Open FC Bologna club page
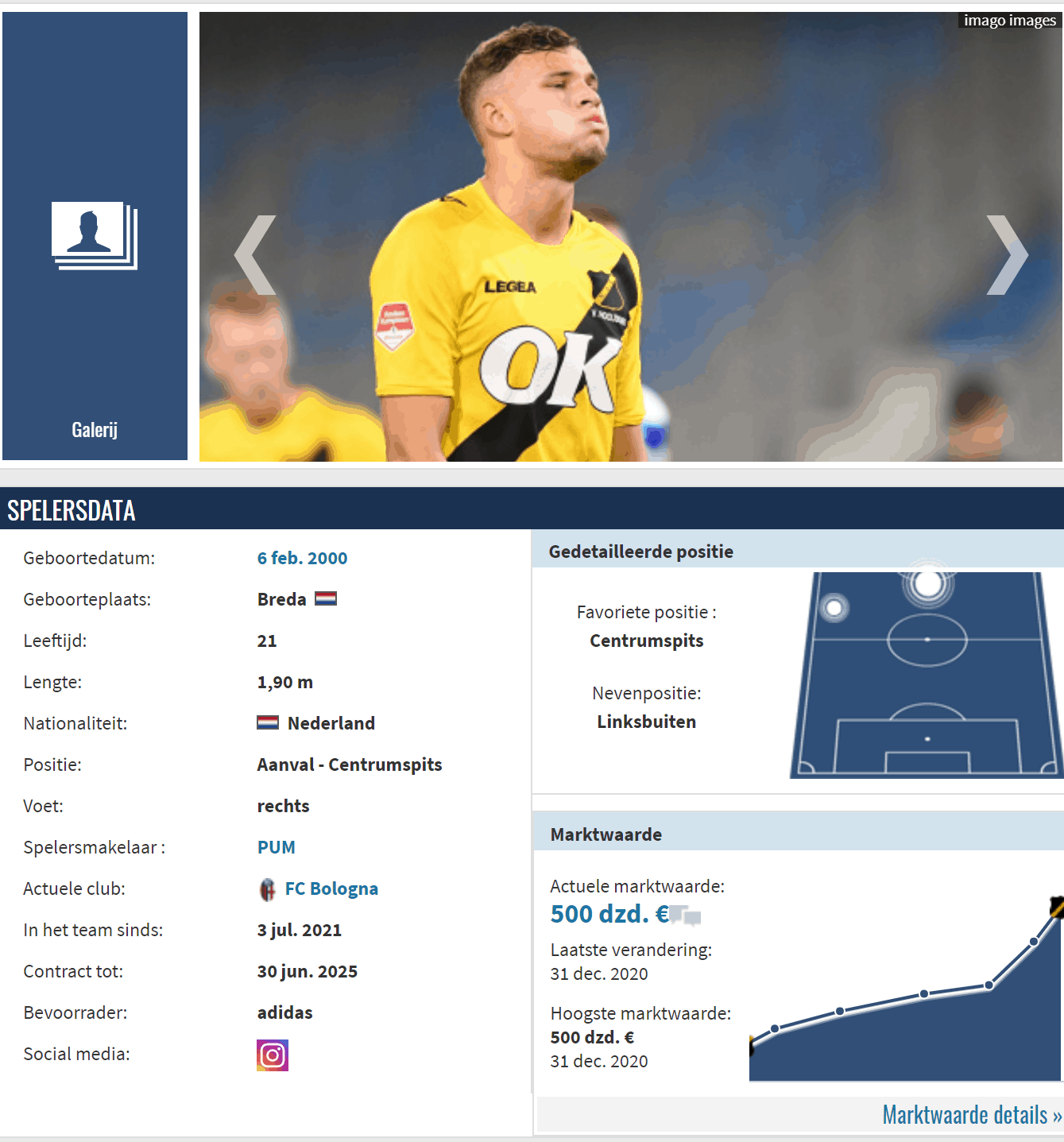This screenshot has height=1142, width=1064. tap(331, 888)
